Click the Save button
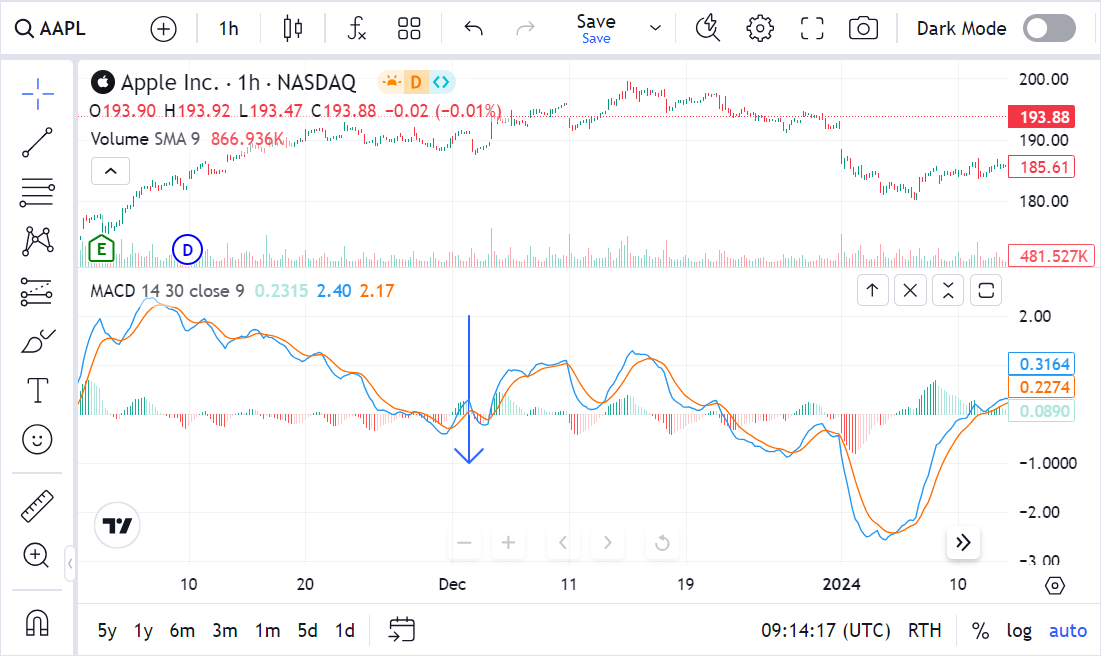This screenshot has width=1101, height=656. (x=596, y=27)
